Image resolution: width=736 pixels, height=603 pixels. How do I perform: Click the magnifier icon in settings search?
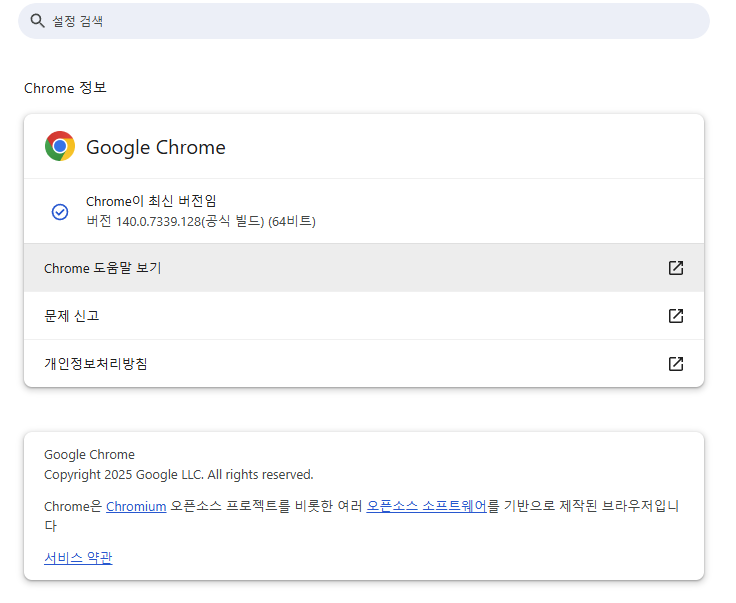coord(37,21)
